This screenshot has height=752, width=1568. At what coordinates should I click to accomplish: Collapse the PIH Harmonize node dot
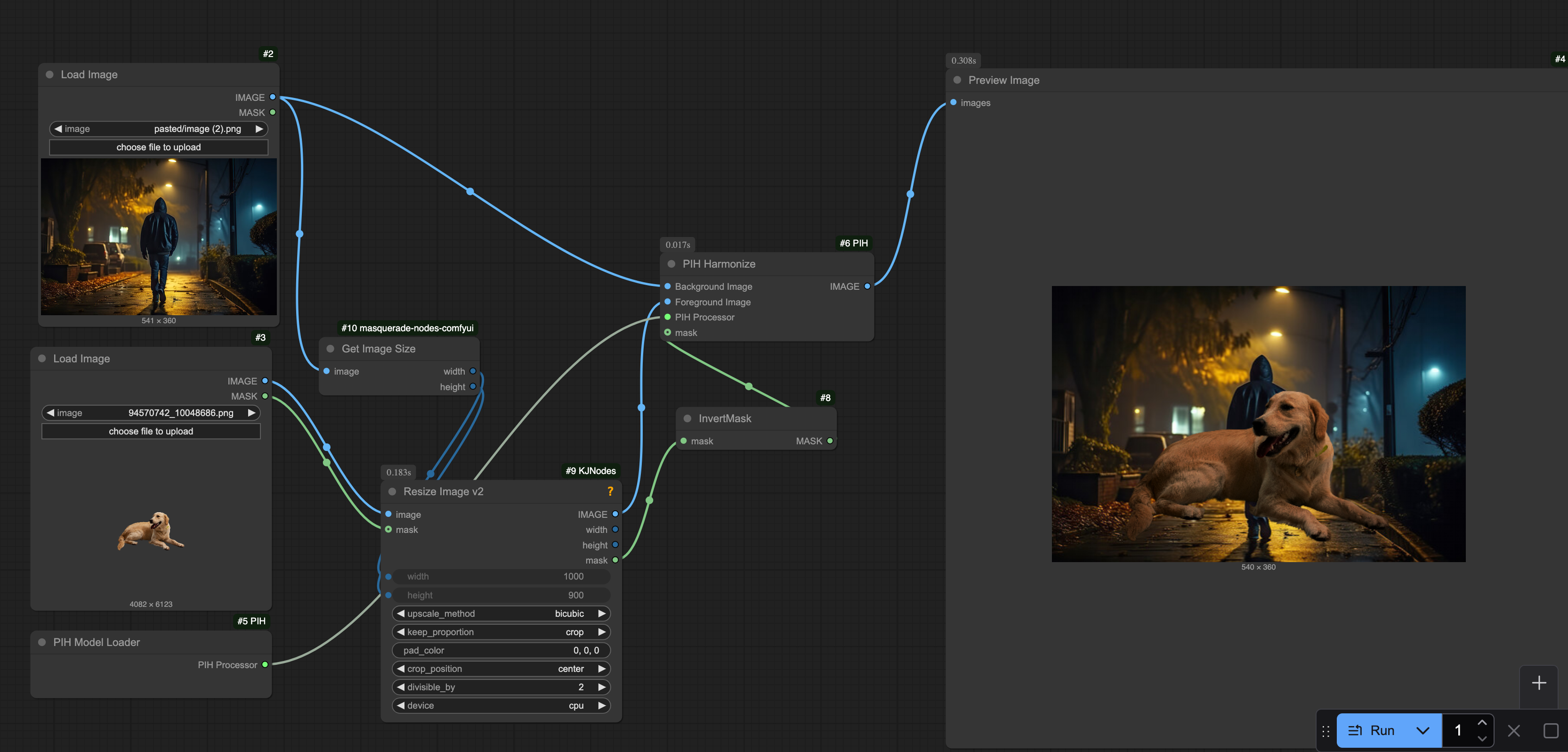coord(671,264)
